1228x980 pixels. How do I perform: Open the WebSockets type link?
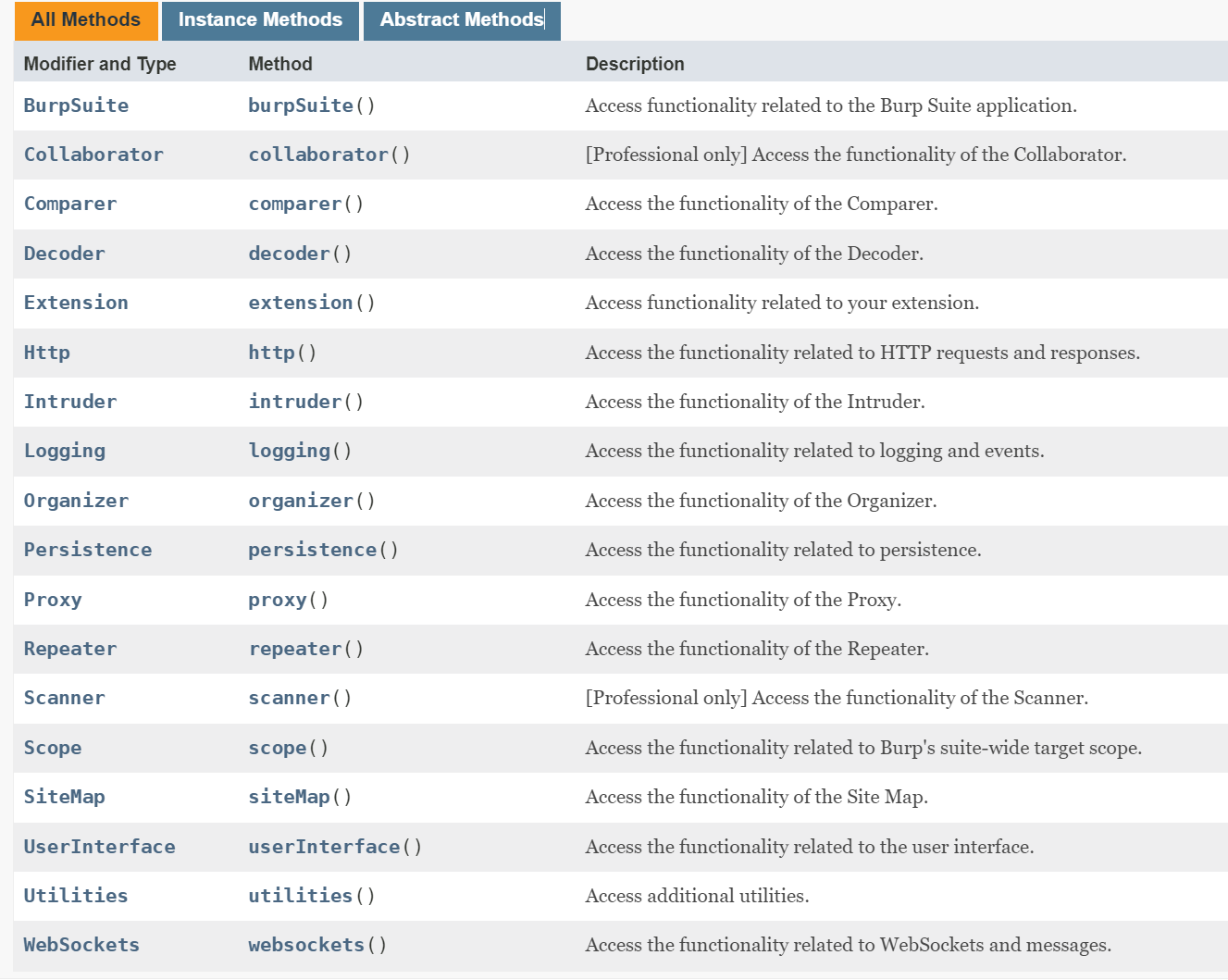[81, 945]
